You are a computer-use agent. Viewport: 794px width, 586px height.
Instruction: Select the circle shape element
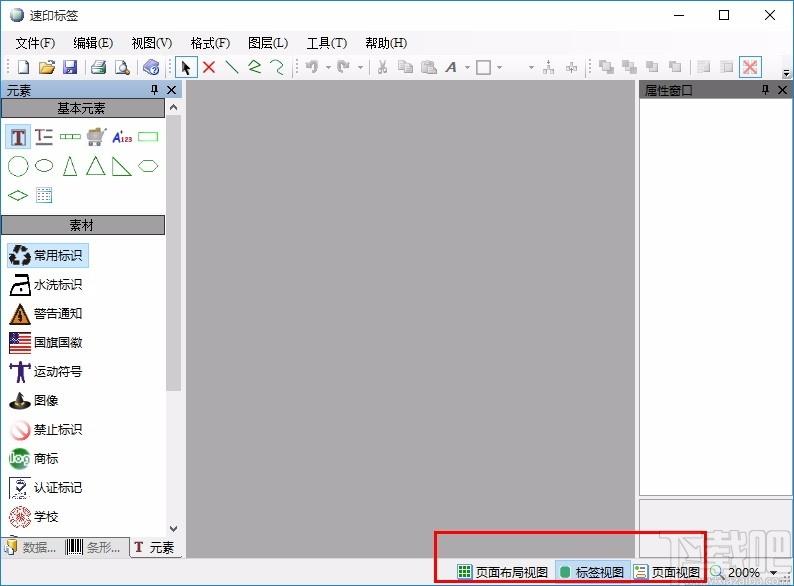18,166
